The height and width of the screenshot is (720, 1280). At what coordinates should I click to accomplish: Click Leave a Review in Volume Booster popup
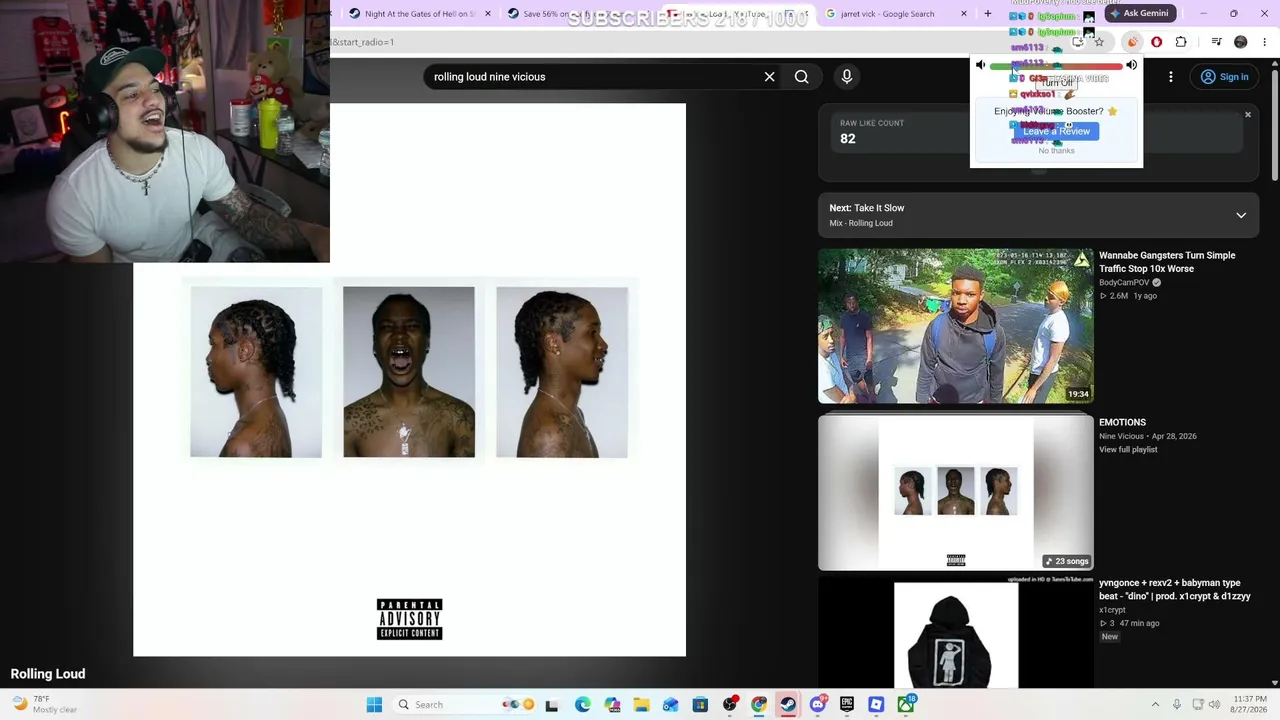1056,131
